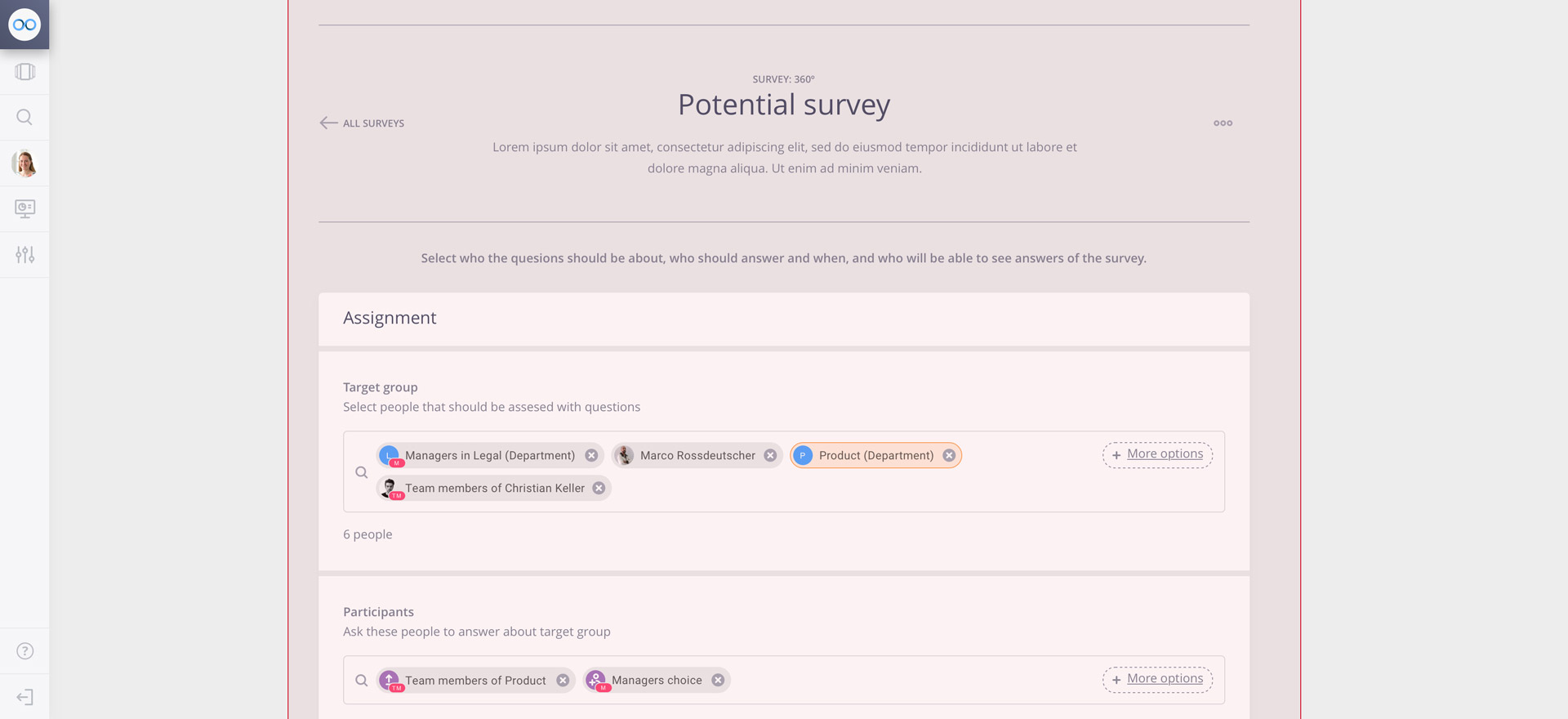Click into the Participants search field
1568x719 pixels.
[x=906, y=680]
